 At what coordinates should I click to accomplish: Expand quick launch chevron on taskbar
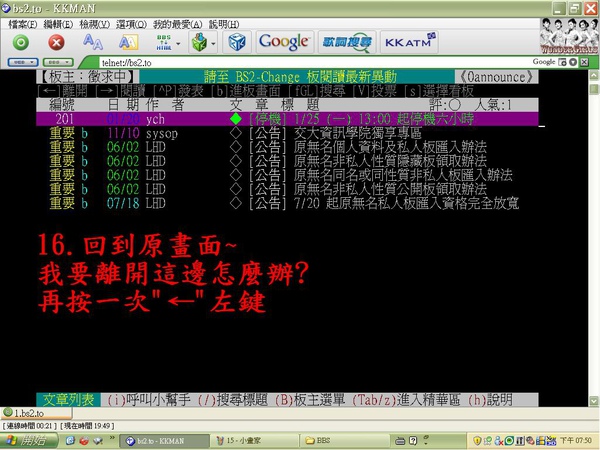click(112, 438)
